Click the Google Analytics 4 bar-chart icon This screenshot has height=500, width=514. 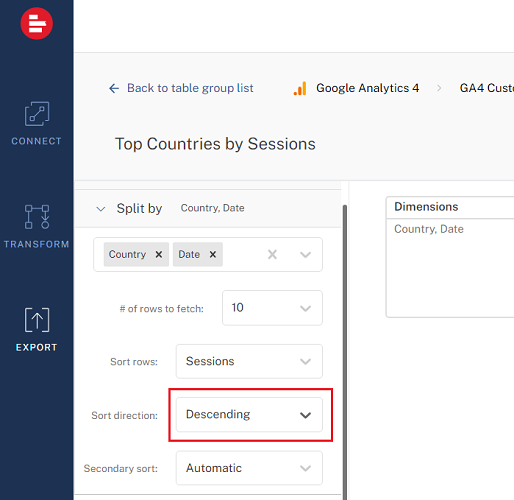coord(300,88)
